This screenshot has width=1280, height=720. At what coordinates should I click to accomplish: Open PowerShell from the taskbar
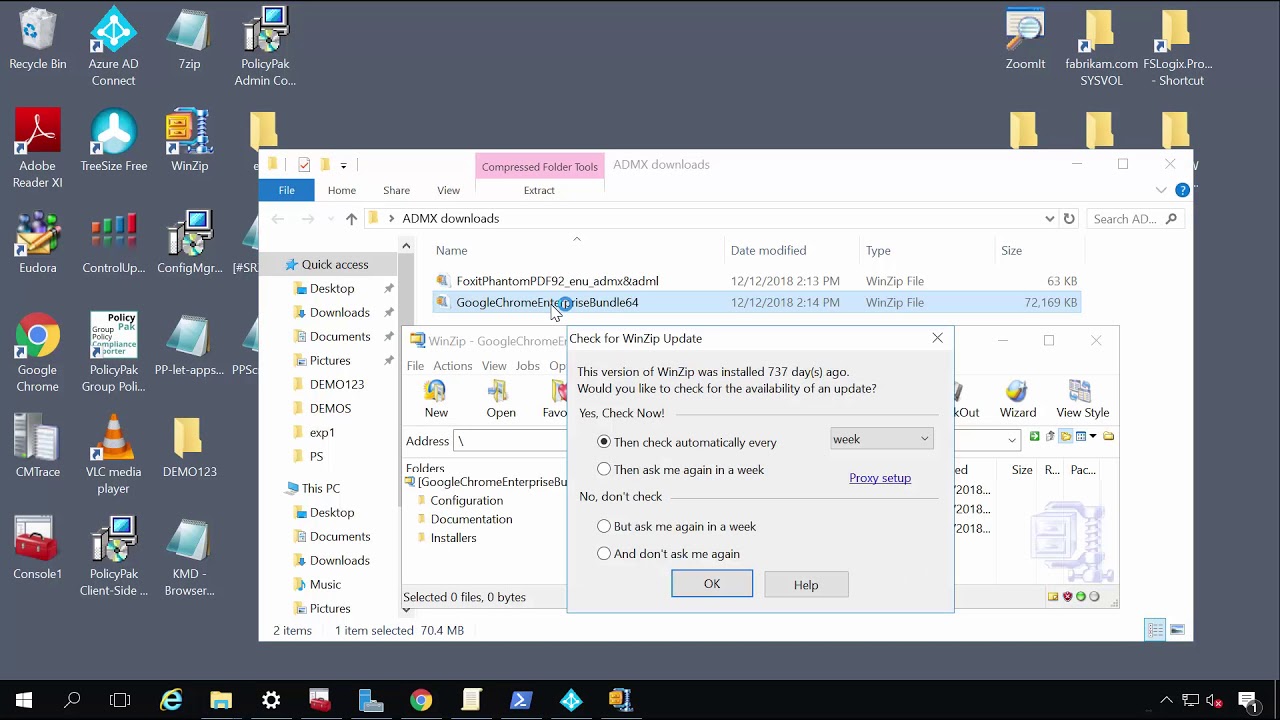521,700
